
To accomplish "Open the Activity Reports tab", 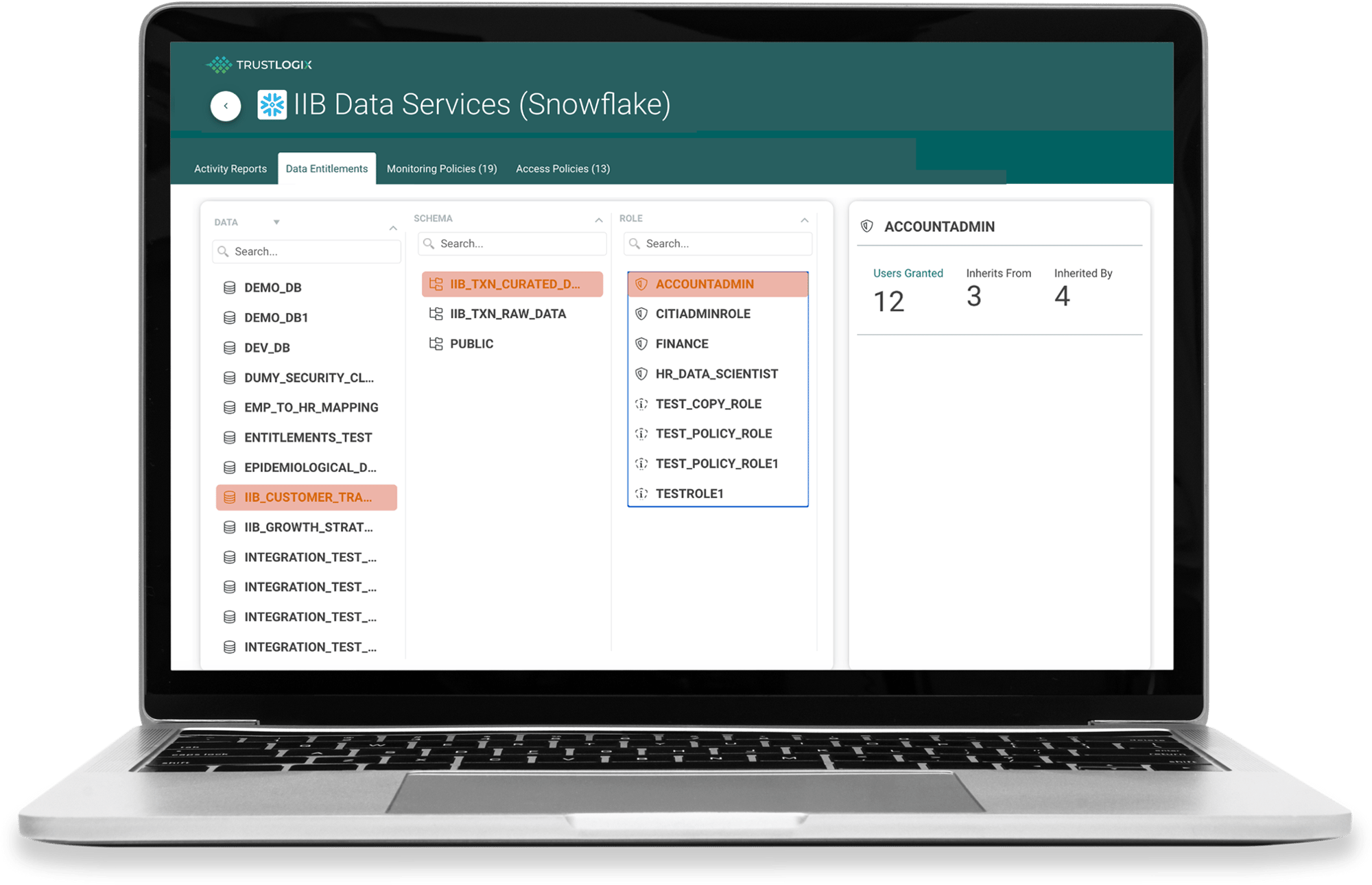I will pos(230,169).
